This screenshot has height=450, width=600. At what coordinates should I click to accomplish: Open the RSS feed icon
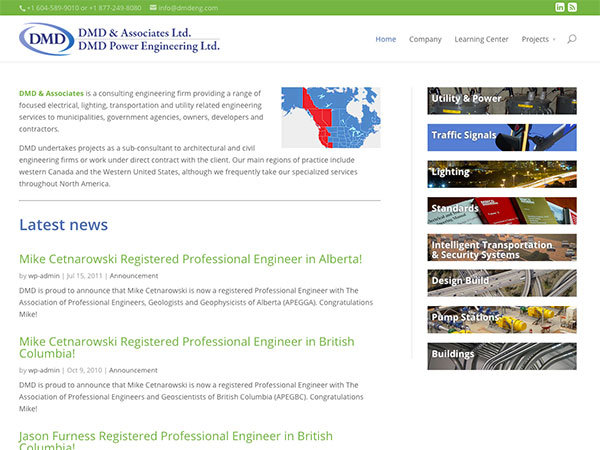click(x=572, y=7)
